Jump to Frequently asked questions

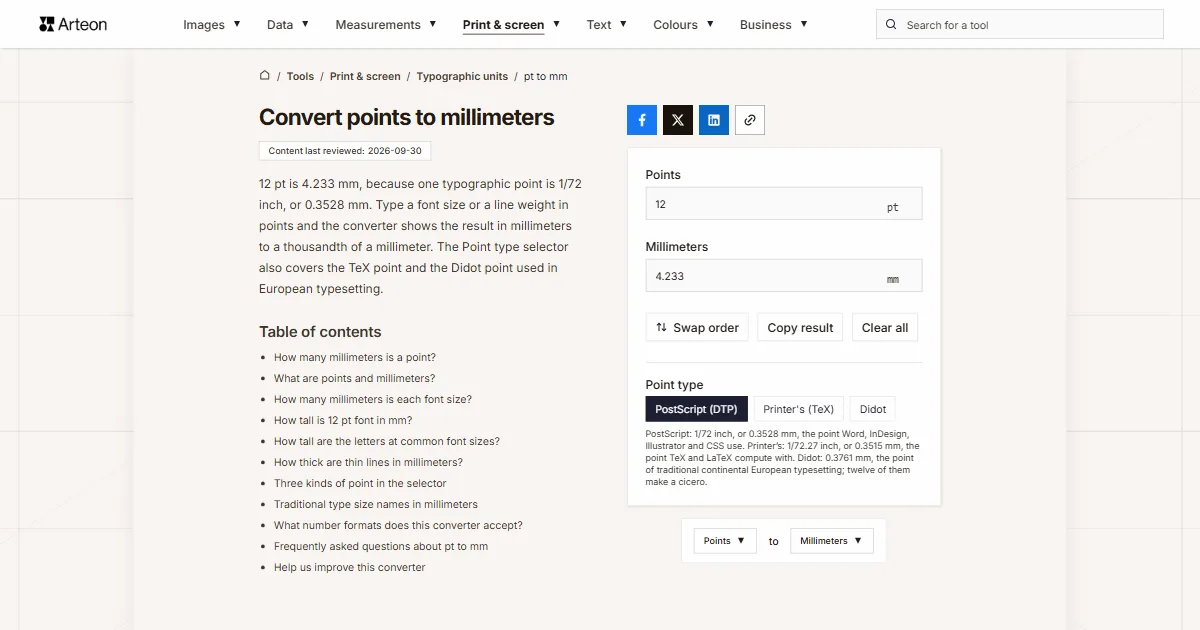[x=381, y=546]
